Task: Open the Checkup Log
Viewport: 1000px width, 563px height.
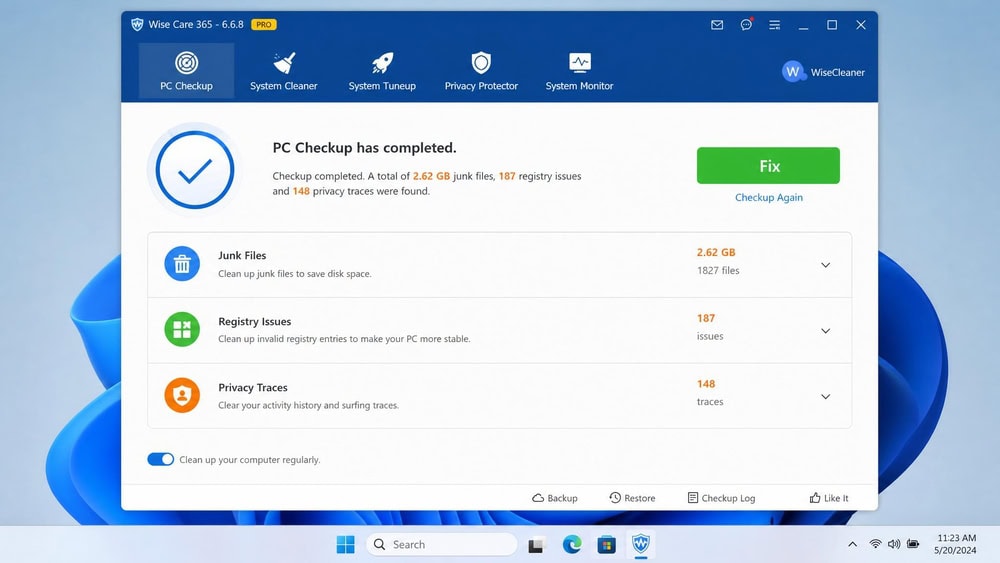Action: pos(721,498)
